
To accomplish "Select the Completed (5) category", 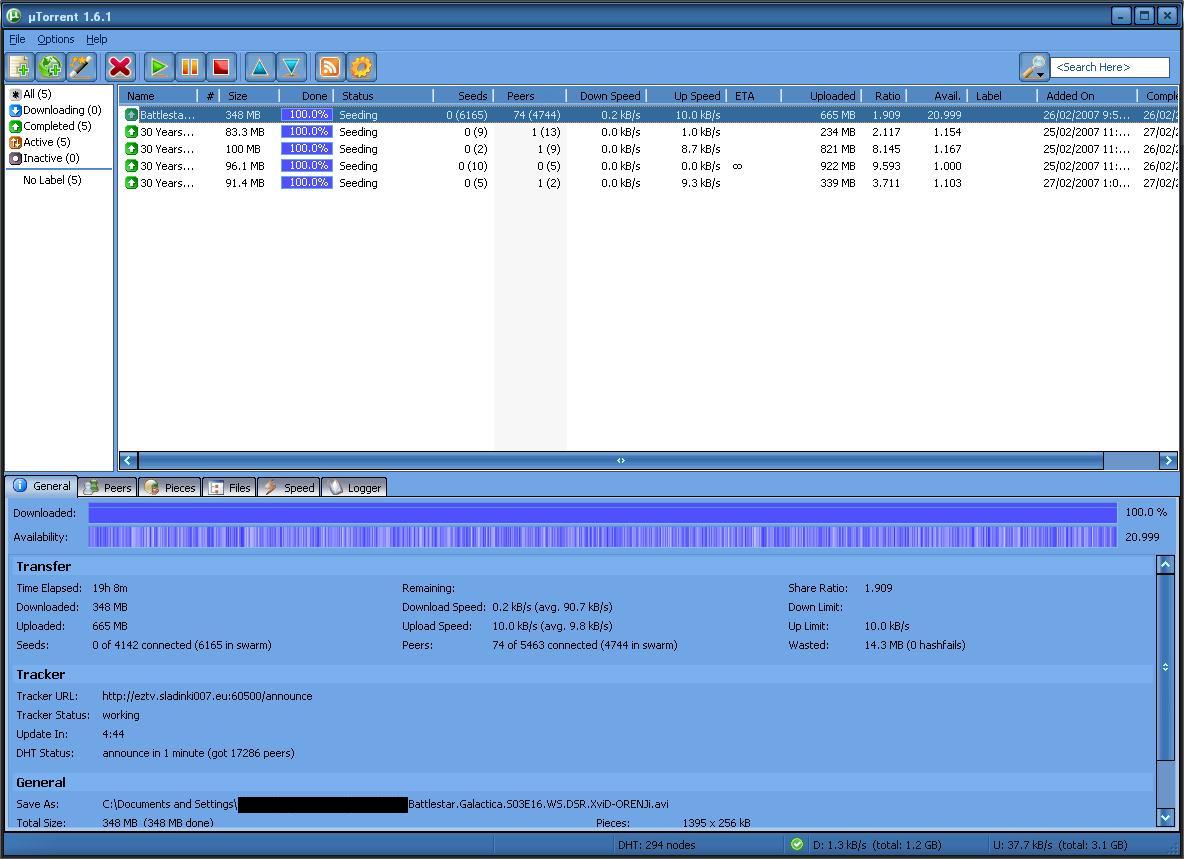I will [51, 126].
